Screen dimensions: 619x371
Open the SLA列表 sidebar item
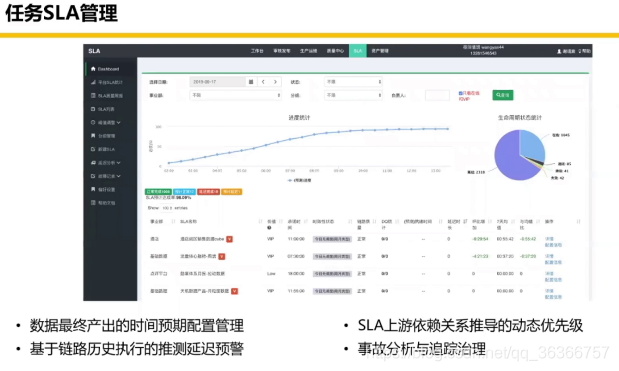click(103, 109)
